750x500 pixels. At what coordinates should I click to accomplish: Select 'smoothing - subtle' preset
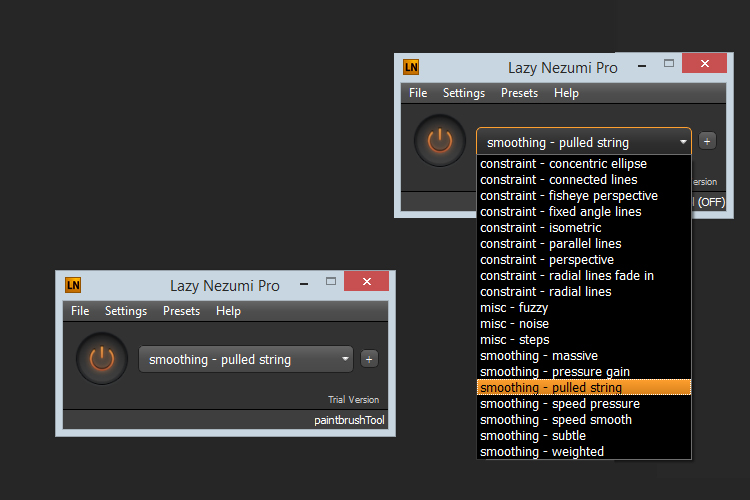[x=584, y=436]
